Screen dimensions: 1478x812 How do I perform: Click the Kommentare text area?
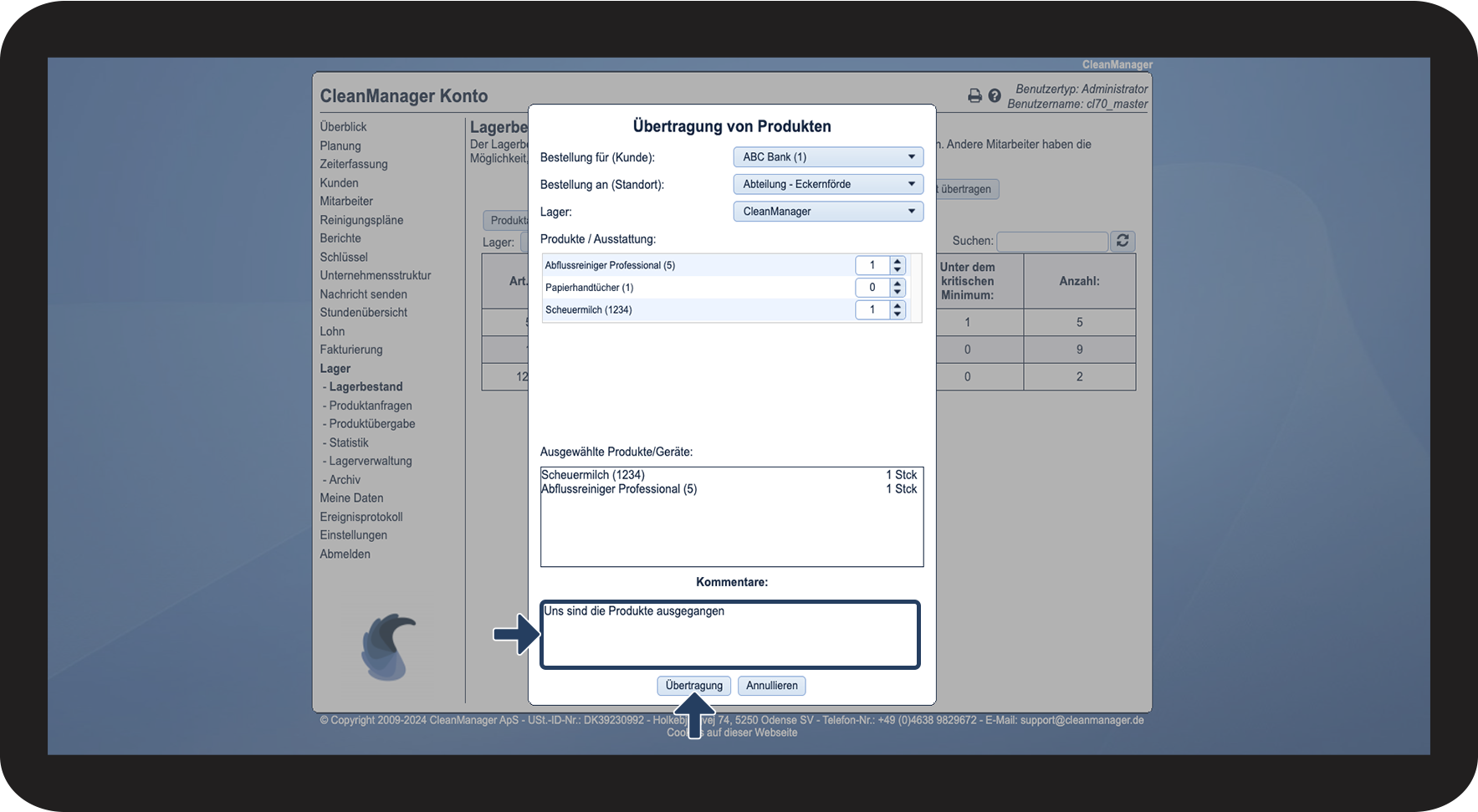(730, 635)
